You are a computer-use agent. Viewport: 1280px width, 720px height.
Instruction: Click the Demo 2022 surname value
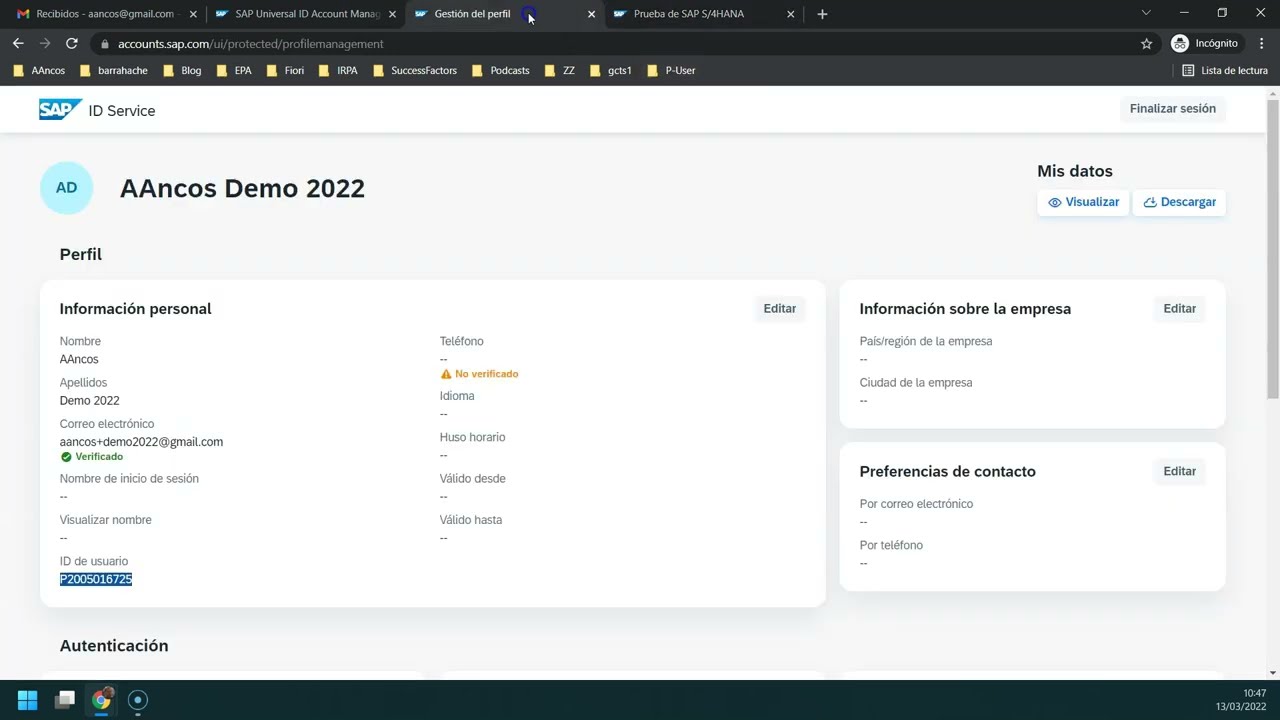[89, 401]
